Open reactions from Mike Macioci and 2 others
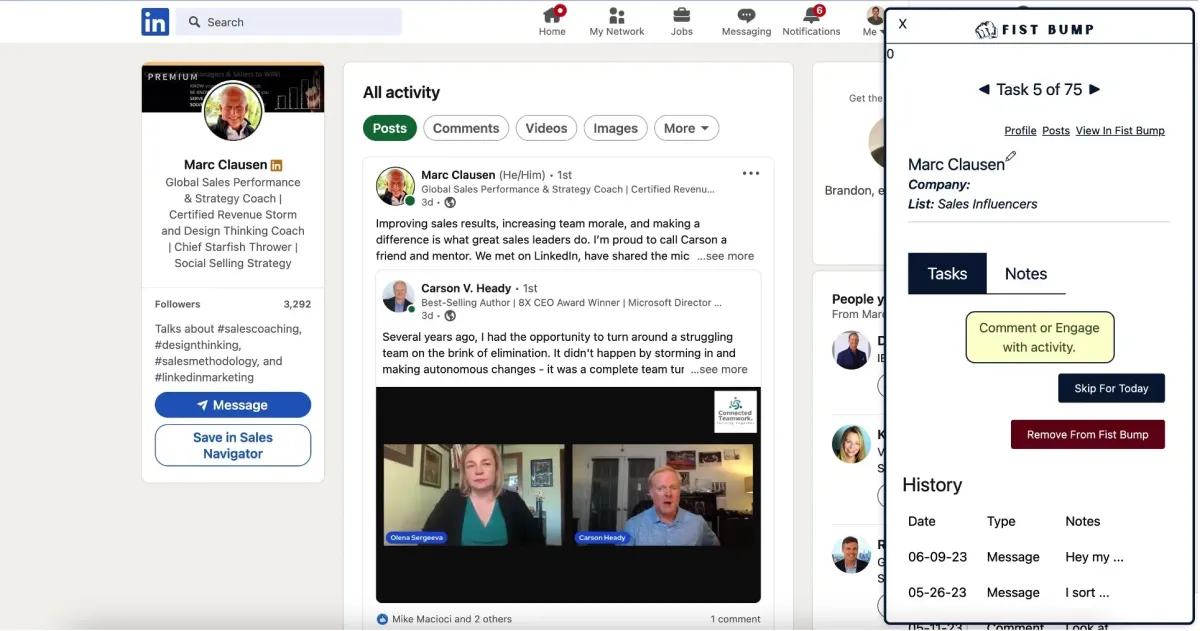The height and width of the screenshot is (631, 1200). [451, 619]
